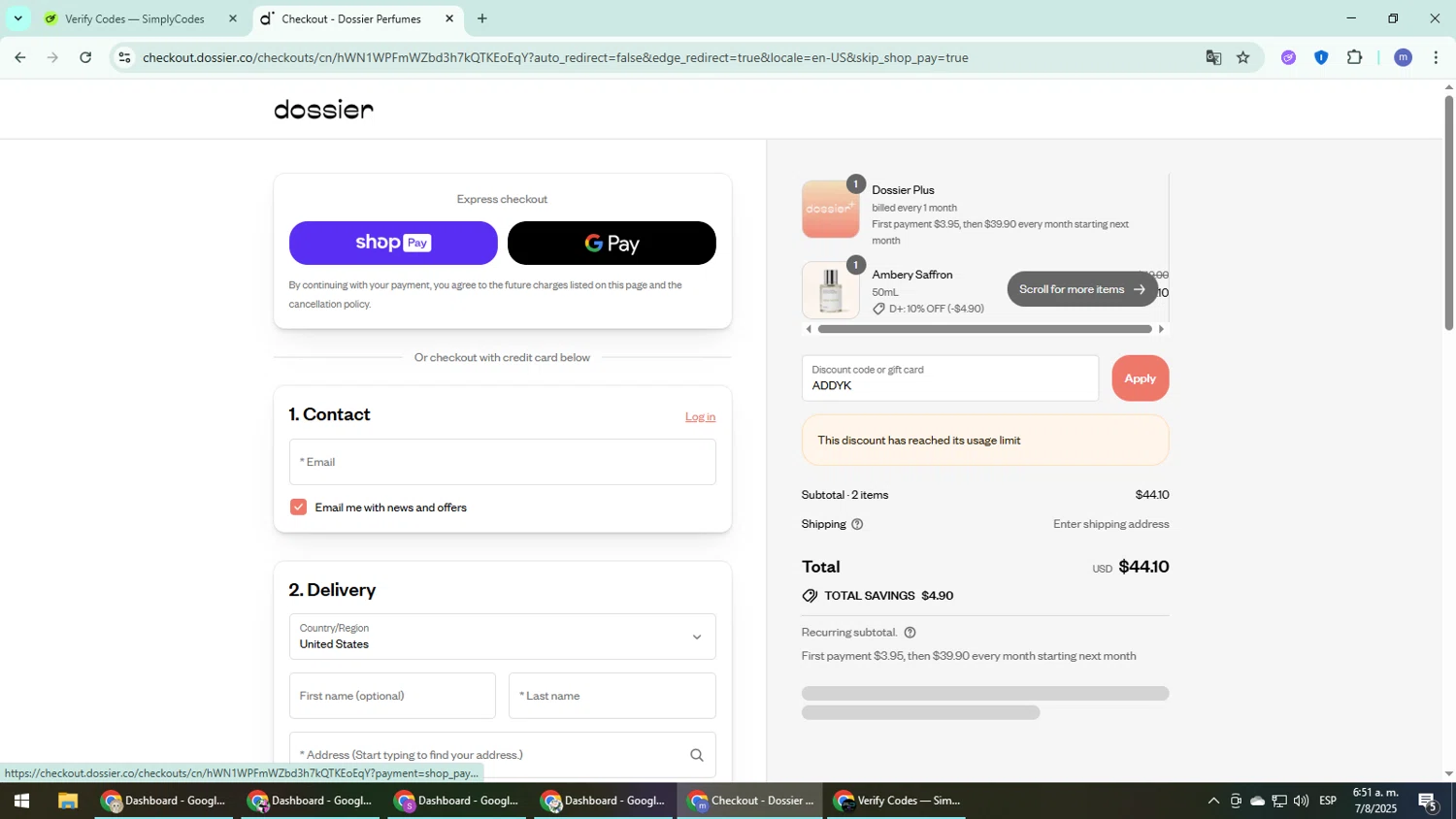Open File Explorer from the taskbar
The image size is (1456, 819).
tap(67, 801)
